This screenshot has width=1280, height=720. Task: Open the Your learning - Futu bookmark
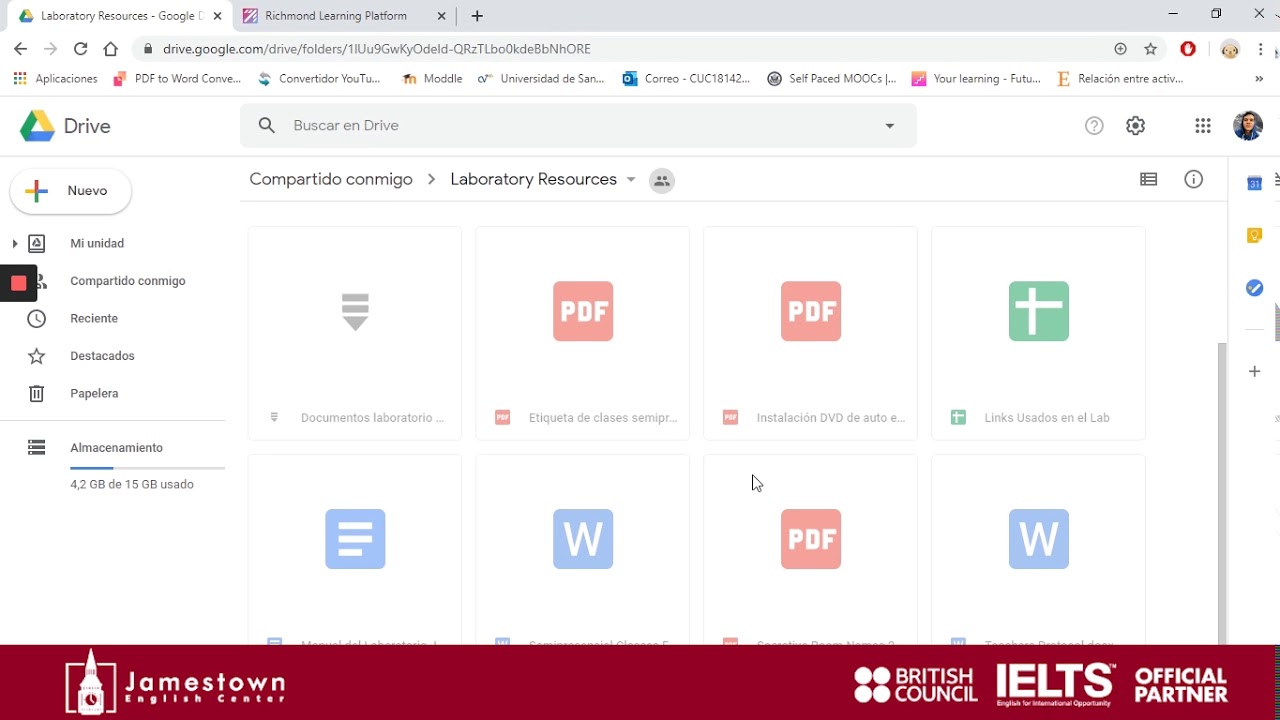coord(976,79)
